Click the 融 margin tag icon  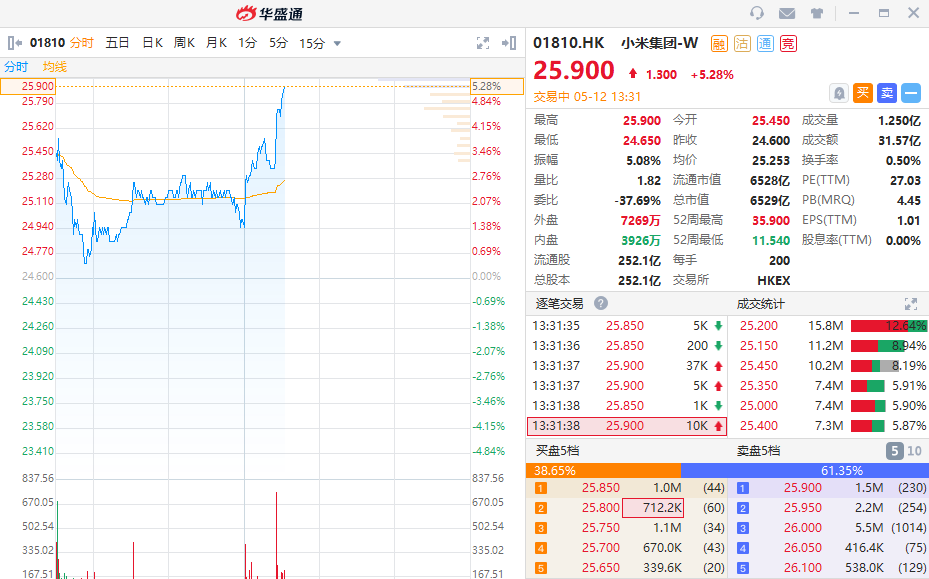pos(719,43)
